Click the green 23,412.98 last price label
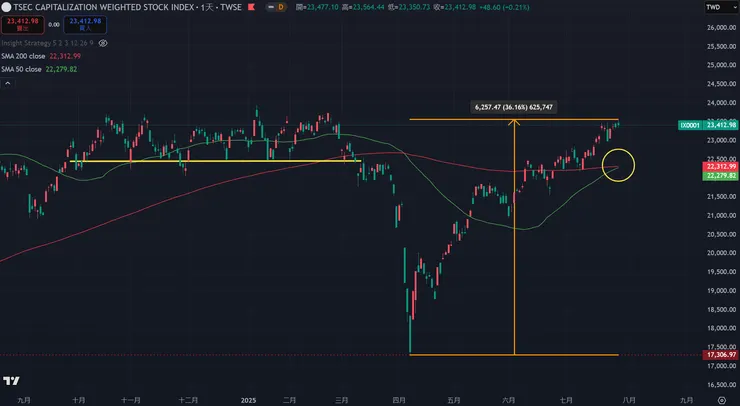Viewport: 740px width, 406px height. click(x=721, y=125)
